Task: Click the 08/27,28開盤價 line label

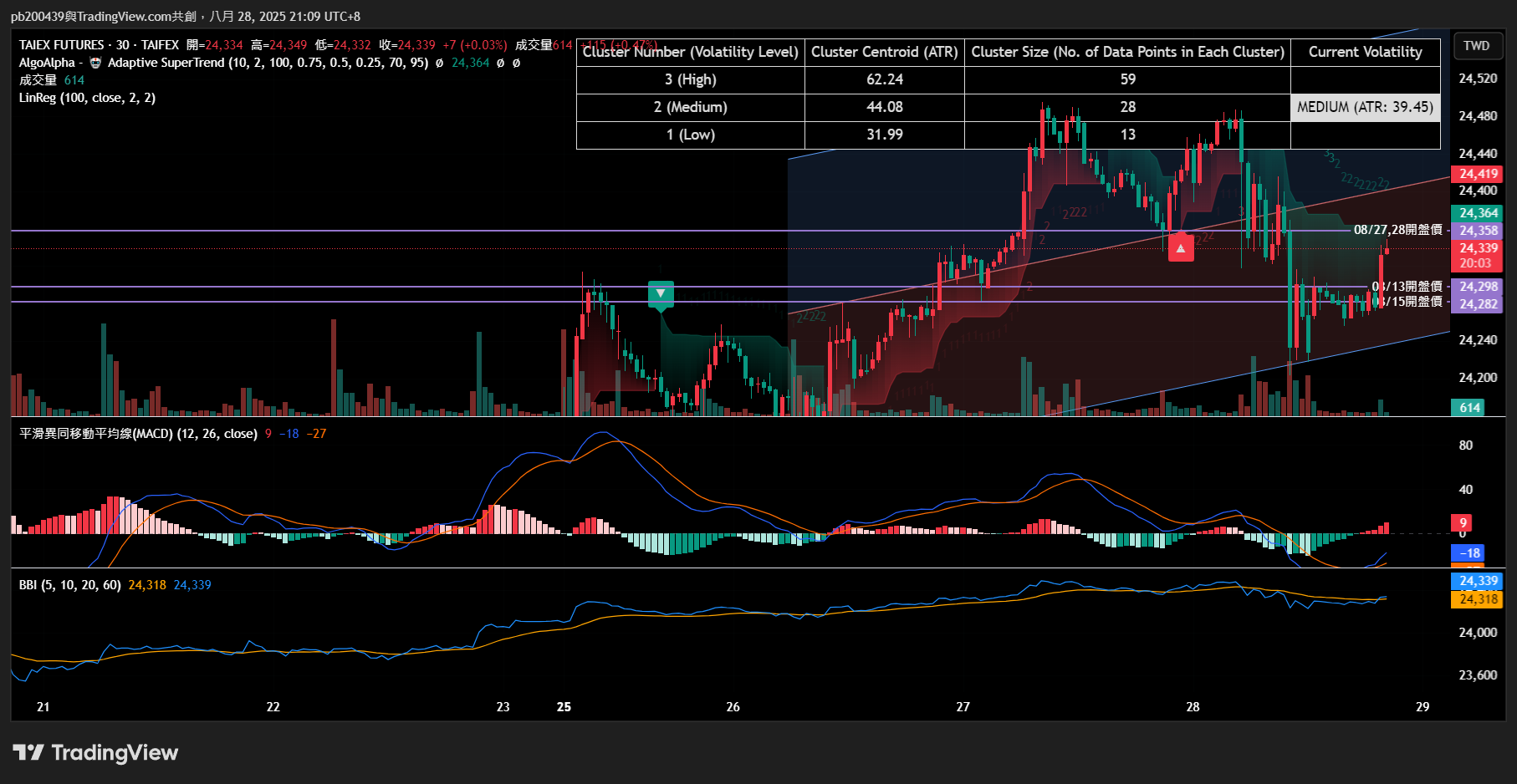Action: [x=1398, y=230]
